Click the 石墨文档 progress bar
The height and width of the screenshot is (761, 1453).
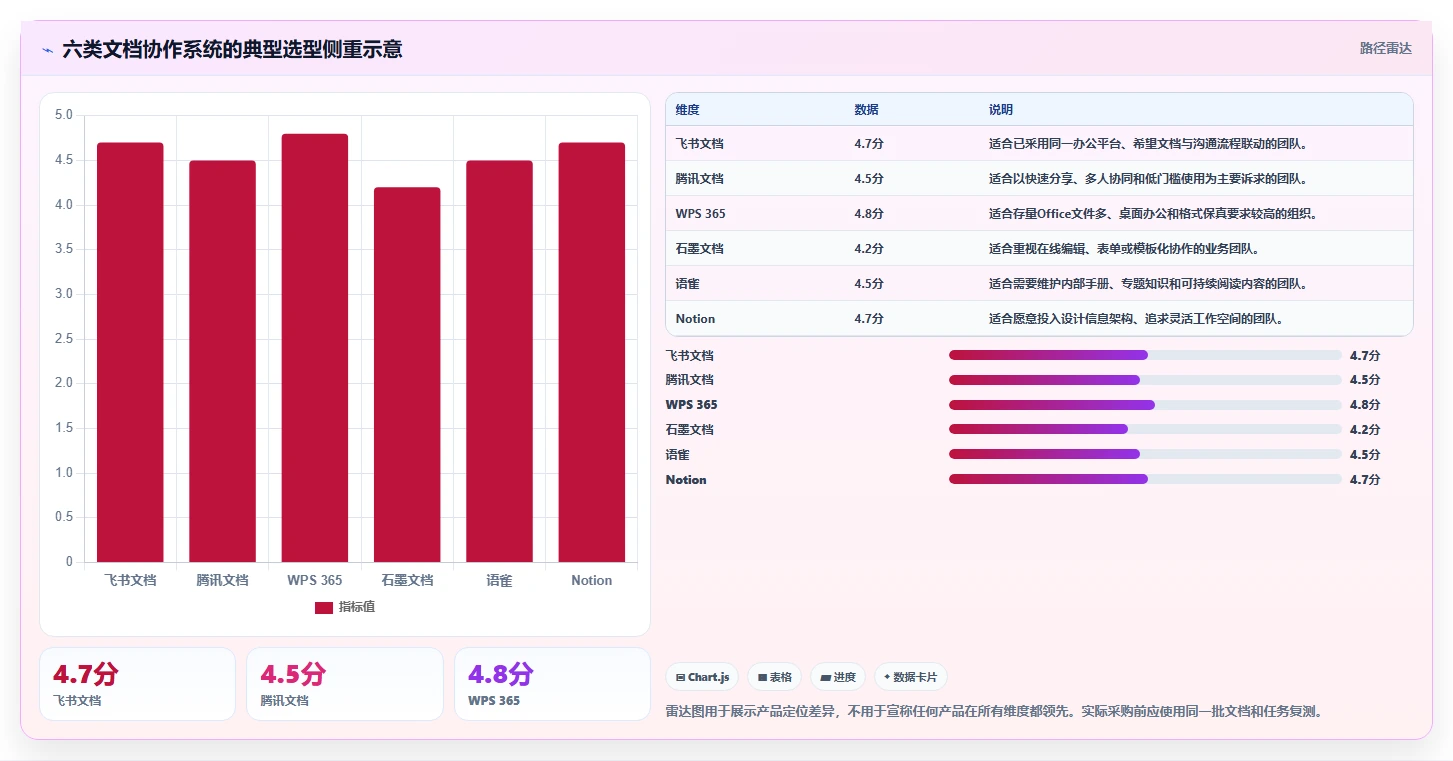(x=1145, y=429)
